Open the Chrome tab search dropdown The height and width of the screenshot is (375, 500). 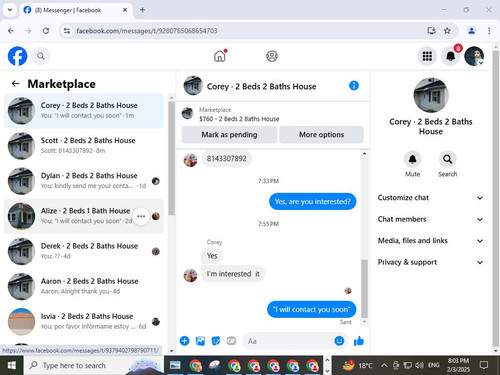[x=10, y=10]
